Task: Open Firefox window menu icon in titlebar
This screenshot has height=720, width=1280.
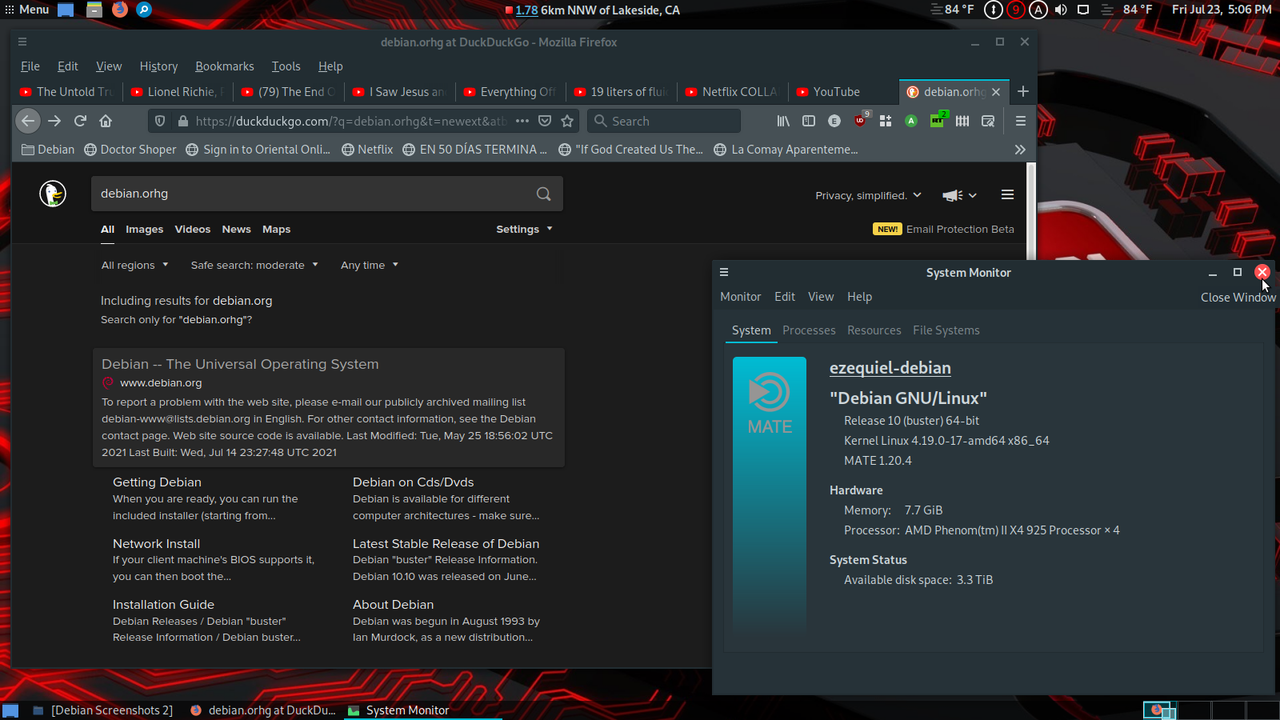Action: click(x=22, y=42)
